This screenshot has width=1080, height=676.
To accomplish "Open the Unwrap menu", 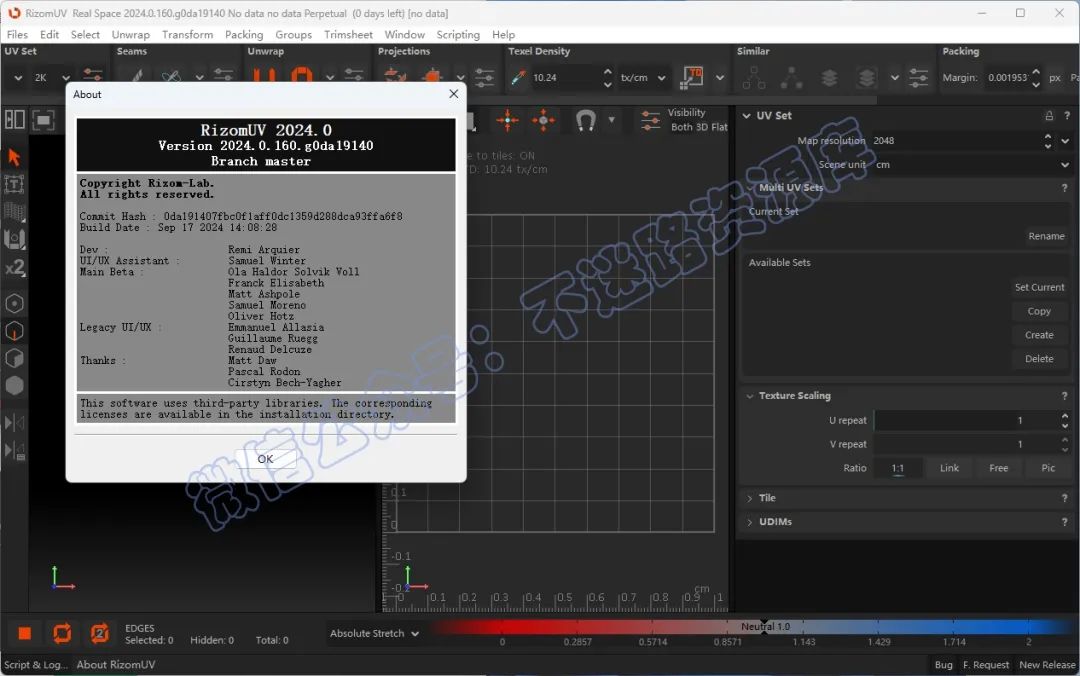I will [x=130, y=34].
